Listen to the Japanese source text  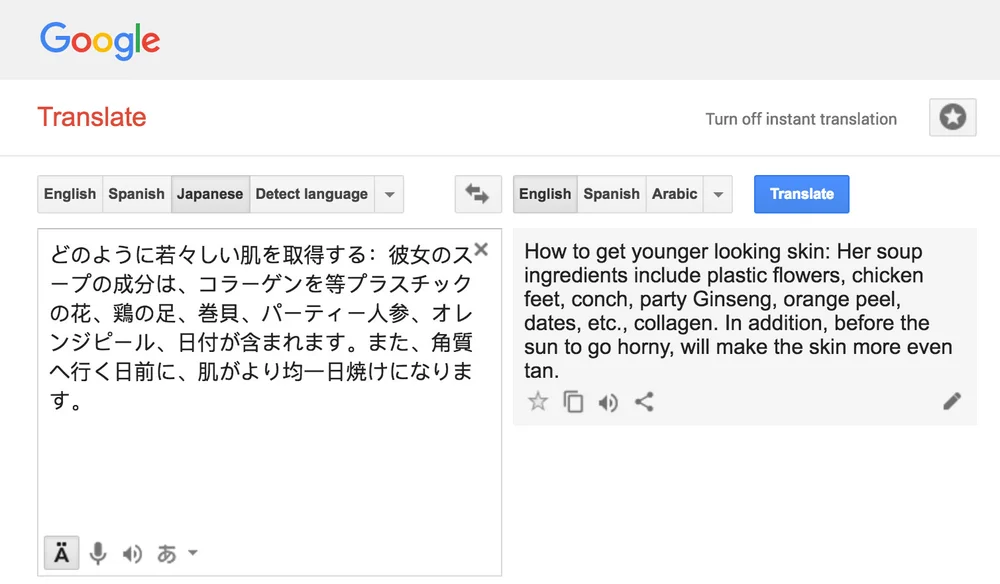(132, 553)
